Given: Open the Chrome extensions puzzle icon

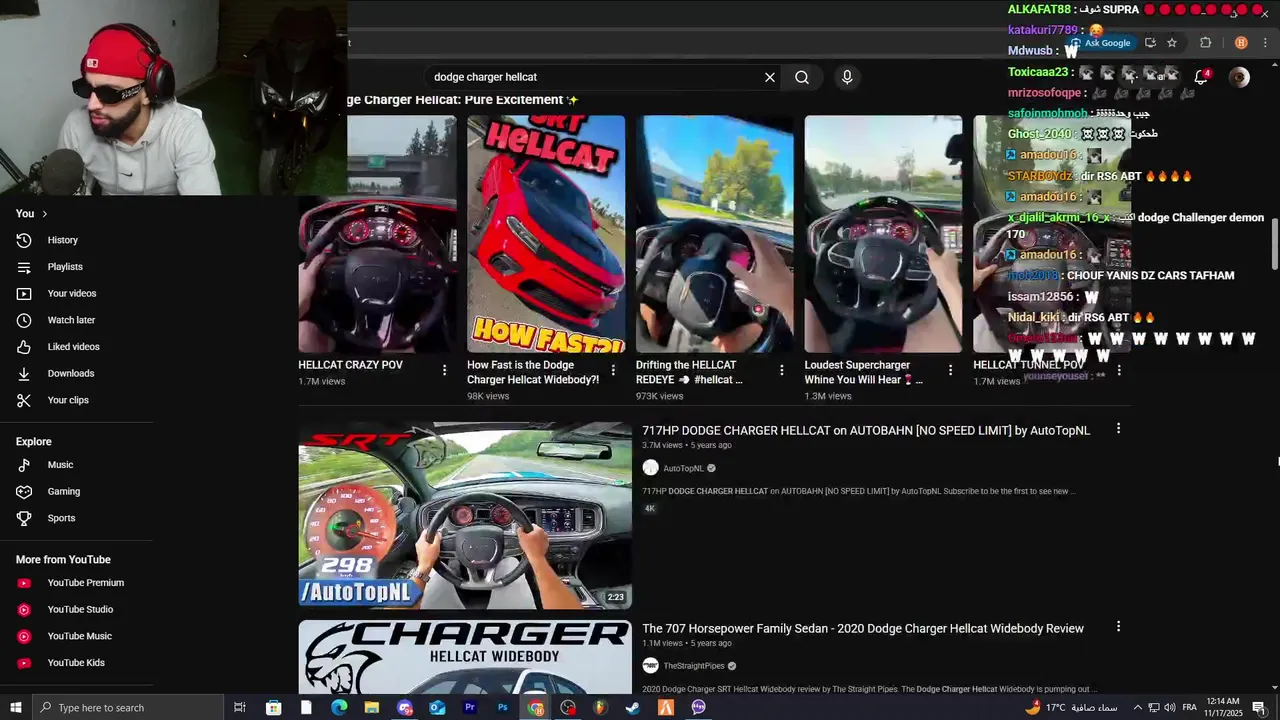Looking at the screenshot, I should (x=1205, y=43).
